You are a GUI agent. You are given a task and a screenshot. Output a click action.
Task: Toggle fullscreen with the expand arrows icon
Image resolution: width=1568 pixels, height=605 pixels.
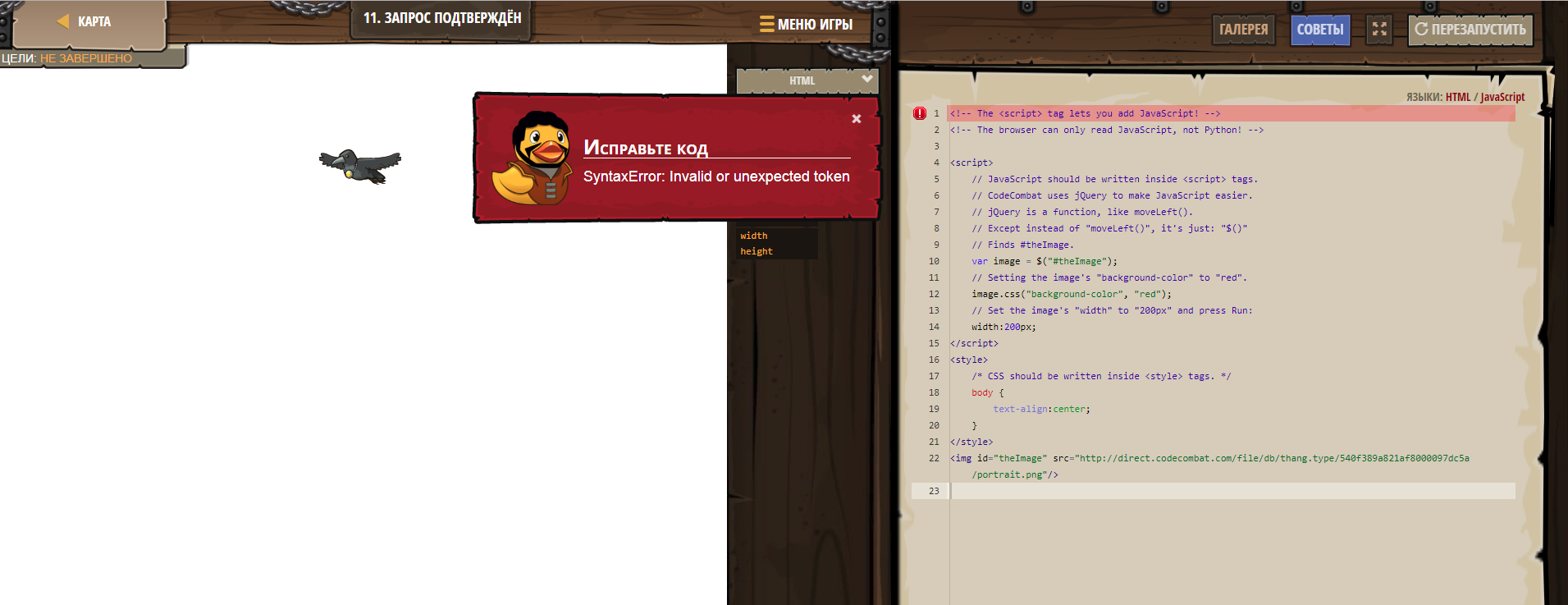1379,30
